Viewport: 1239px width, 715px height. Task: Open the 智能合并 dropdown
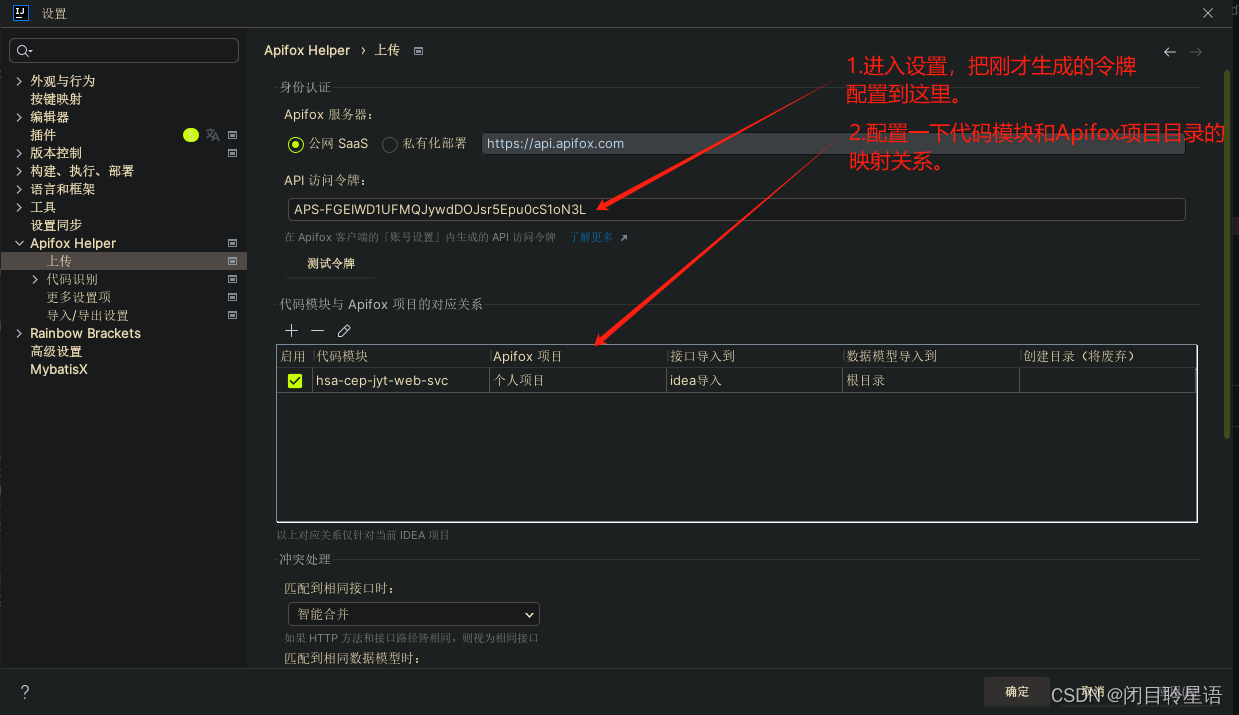tap(413, 614)
